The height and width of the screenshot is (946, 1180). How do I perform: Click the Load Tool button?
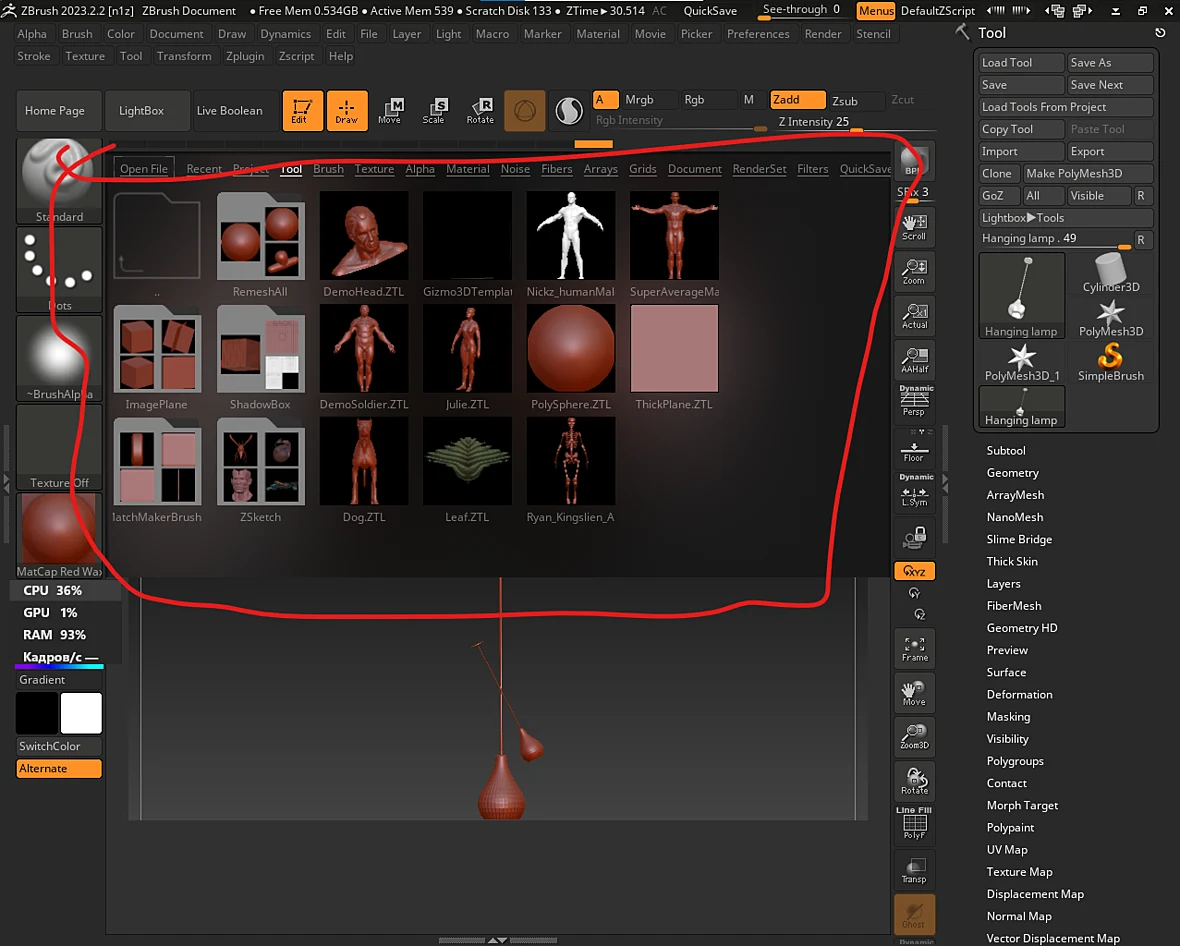tap(1021, 62)
